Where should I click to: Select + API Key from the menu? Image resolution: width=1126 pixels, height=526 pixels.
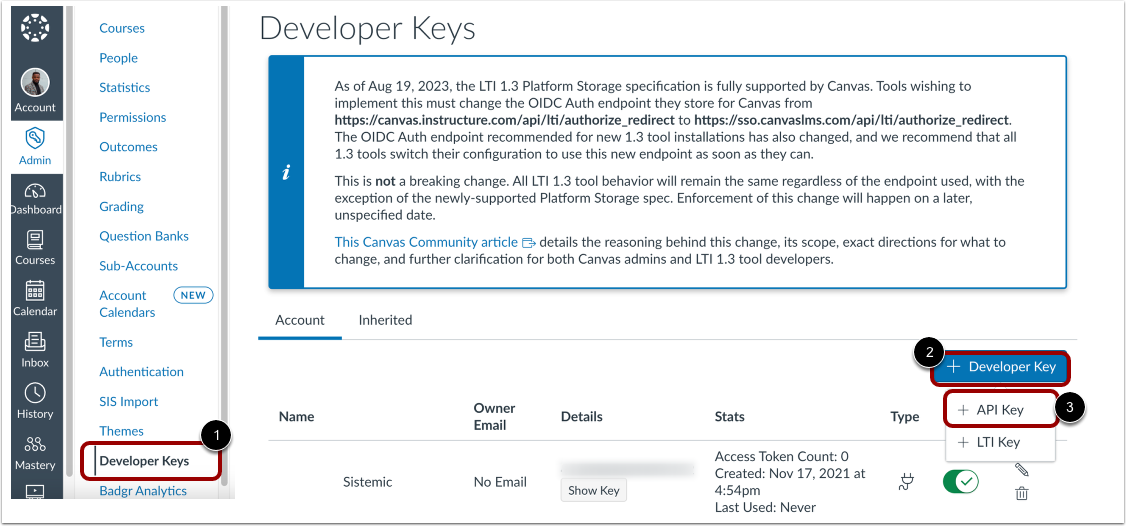pyautogui.click(x=1000, y=410)
